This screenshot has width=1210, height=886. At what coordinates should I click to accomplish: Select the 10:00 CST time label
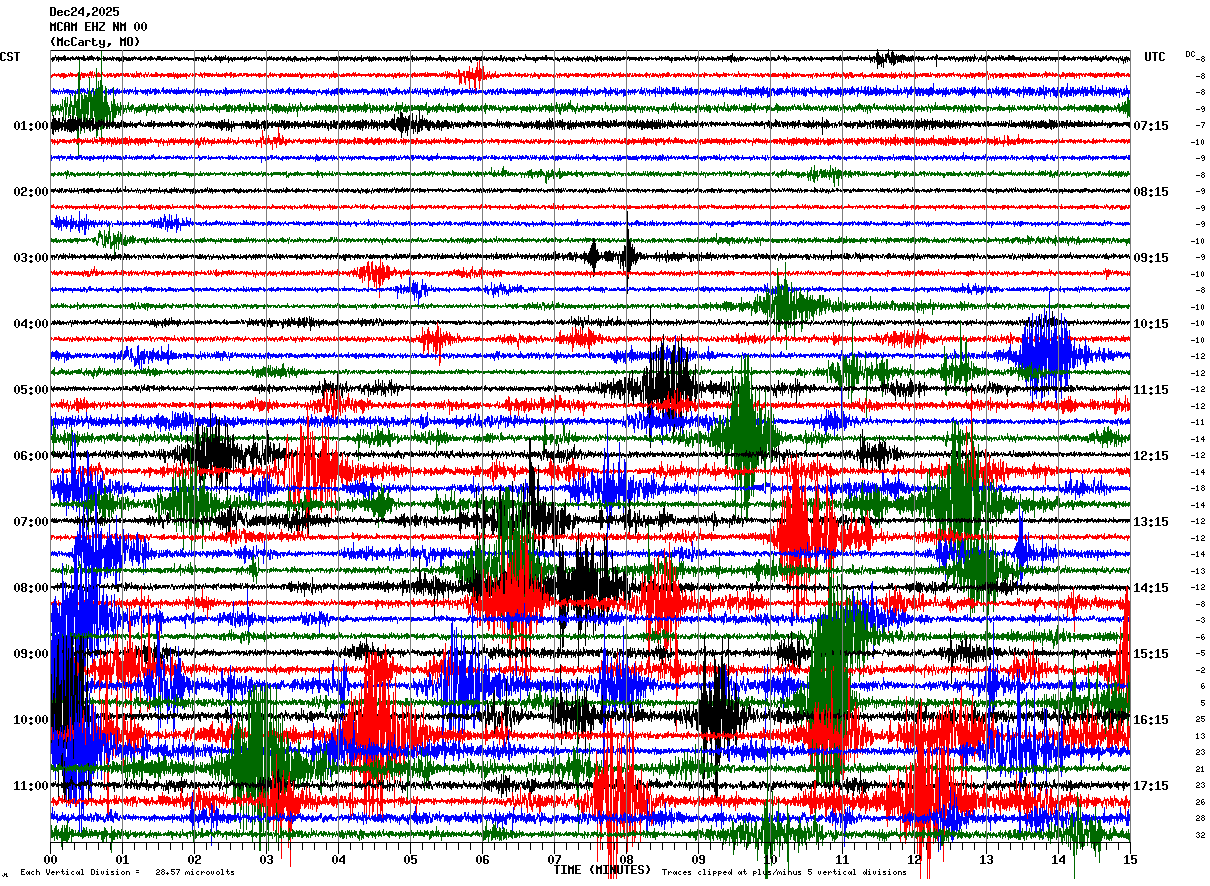pos(31,720)
